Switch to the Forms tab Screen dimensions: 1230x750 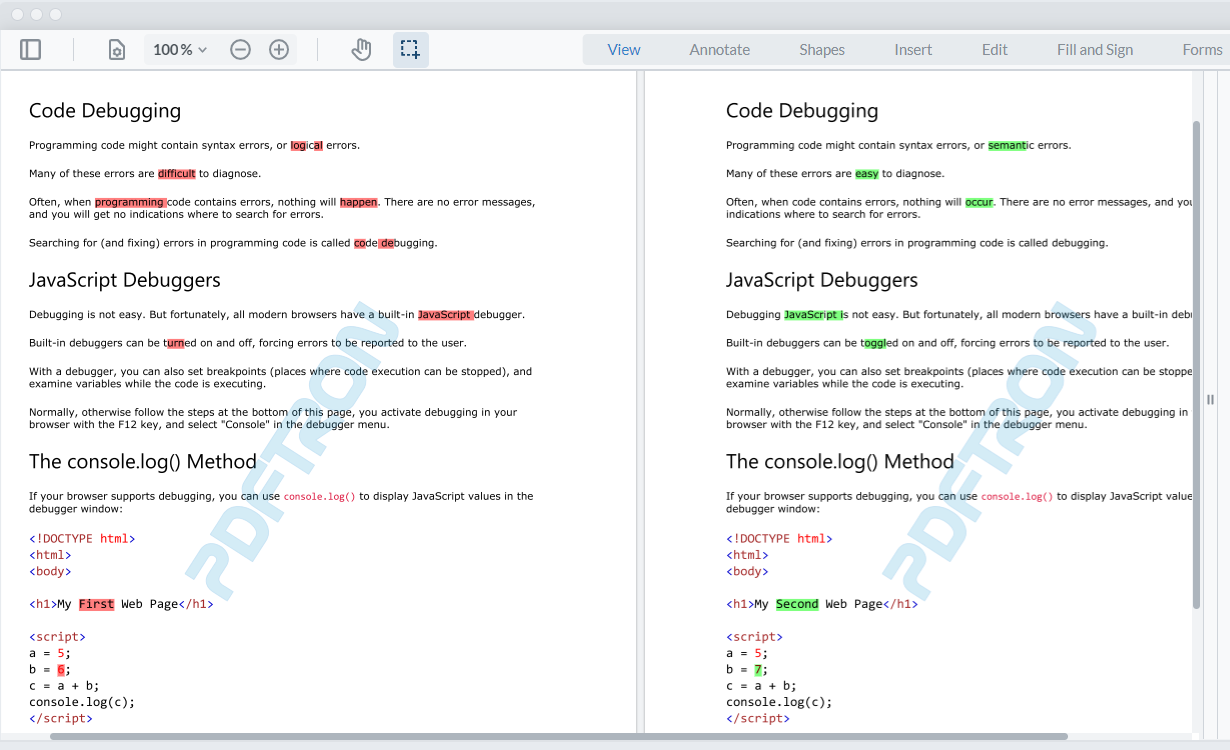pos(1202,48)
